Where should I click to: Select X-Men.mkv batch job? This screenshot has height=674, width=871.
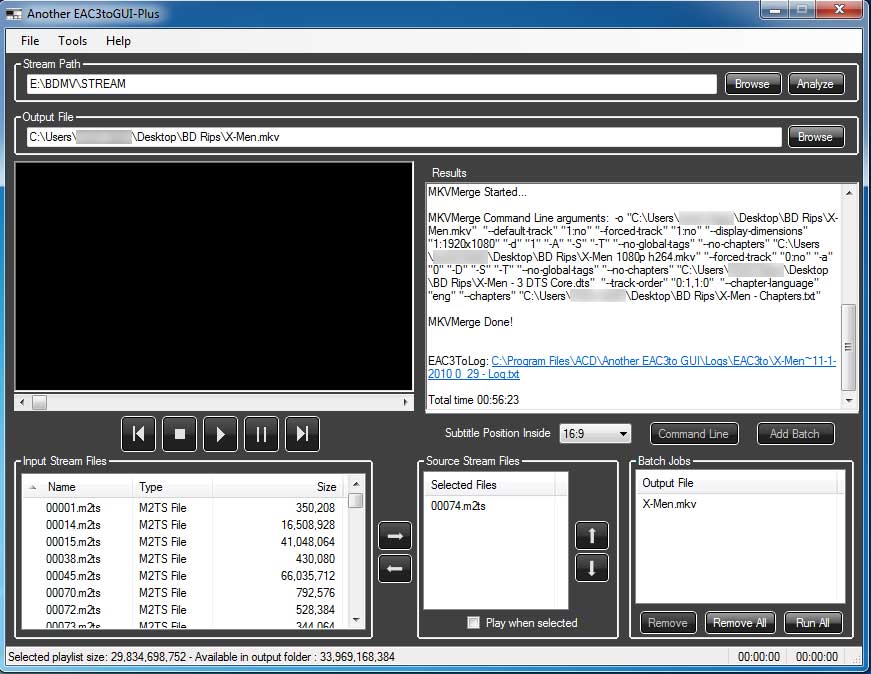click(x=669, y=504)
